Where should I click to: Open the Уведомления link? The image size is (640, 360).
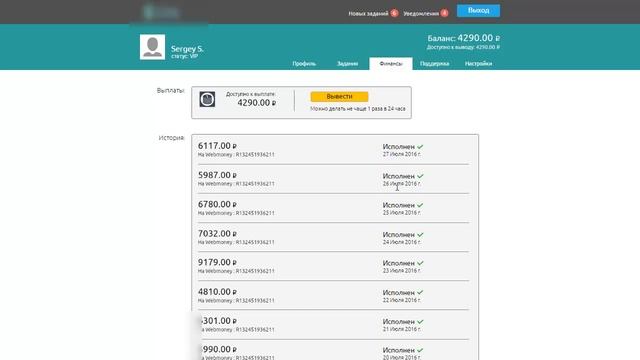[x=421, y=13]
